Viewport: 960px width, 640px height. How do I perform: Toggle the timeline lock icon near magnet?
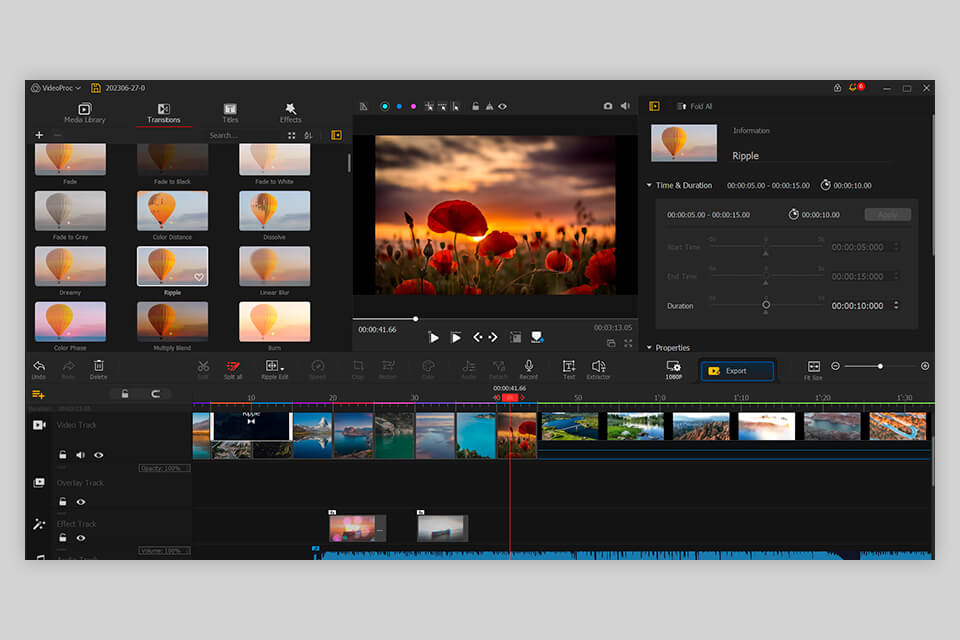click(125, 394)
